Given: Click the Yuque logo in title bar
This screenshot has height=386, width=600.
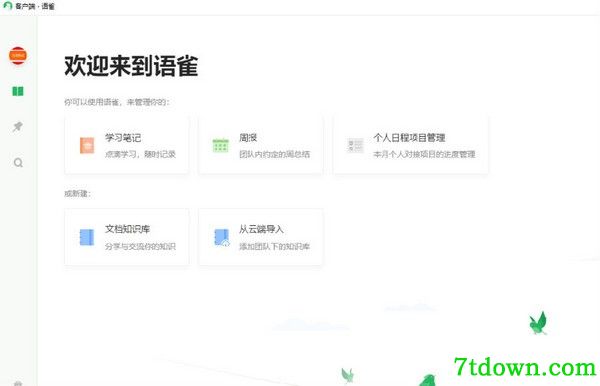Looking at the screenshot, I should click(7, 6).
